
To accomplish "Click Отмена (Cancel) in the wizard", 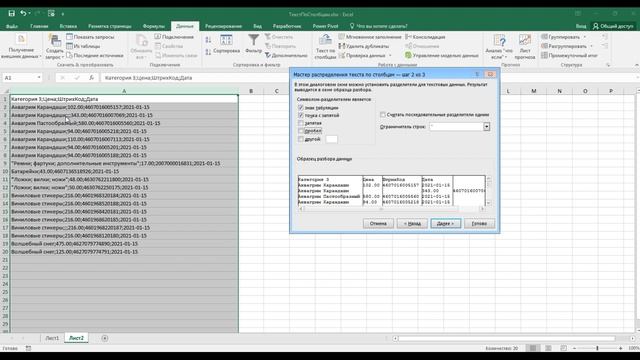I will [378, 223].
